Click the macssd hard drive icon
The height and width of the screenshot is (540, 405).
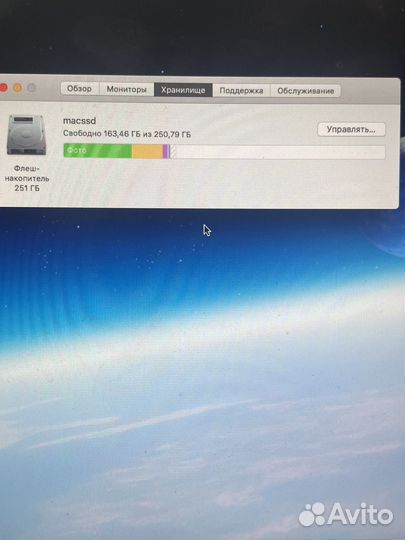(x=27, y=135)
